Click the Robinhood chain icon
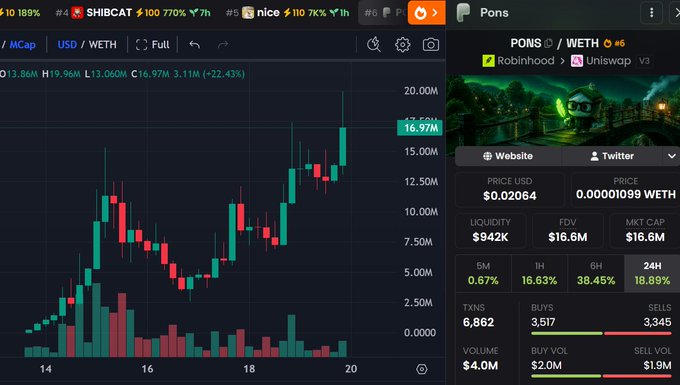The image size is (680, 385). pos(488,61)
